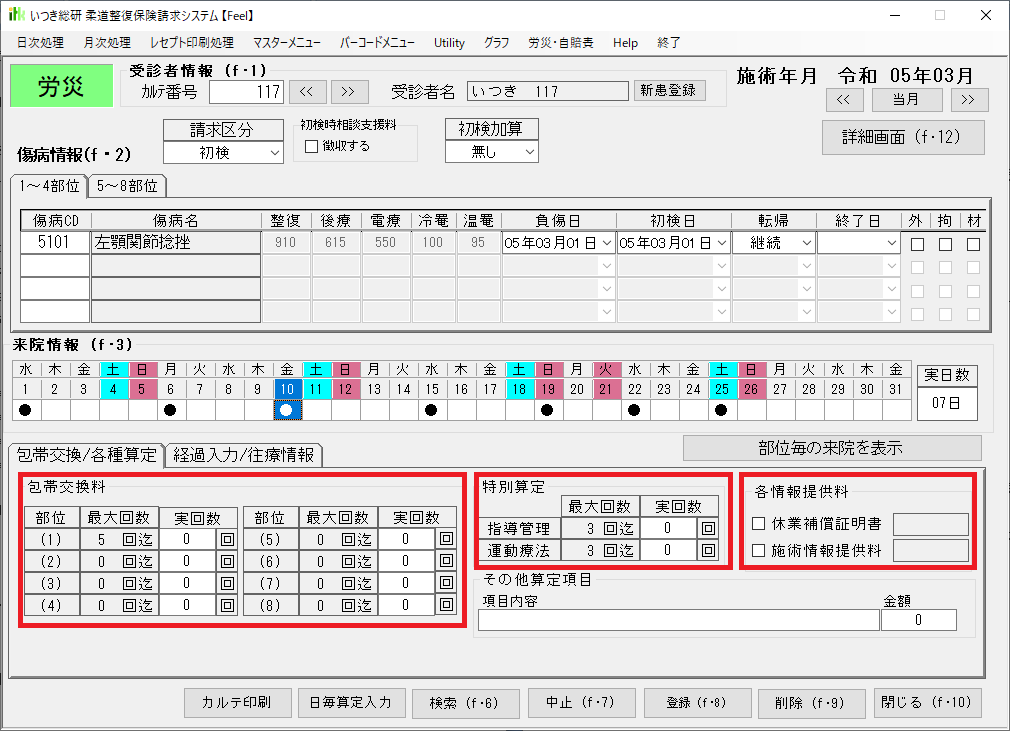
Task: Go to next カルテ番号 with >> arrow
Action: click(x=347, y=92)
